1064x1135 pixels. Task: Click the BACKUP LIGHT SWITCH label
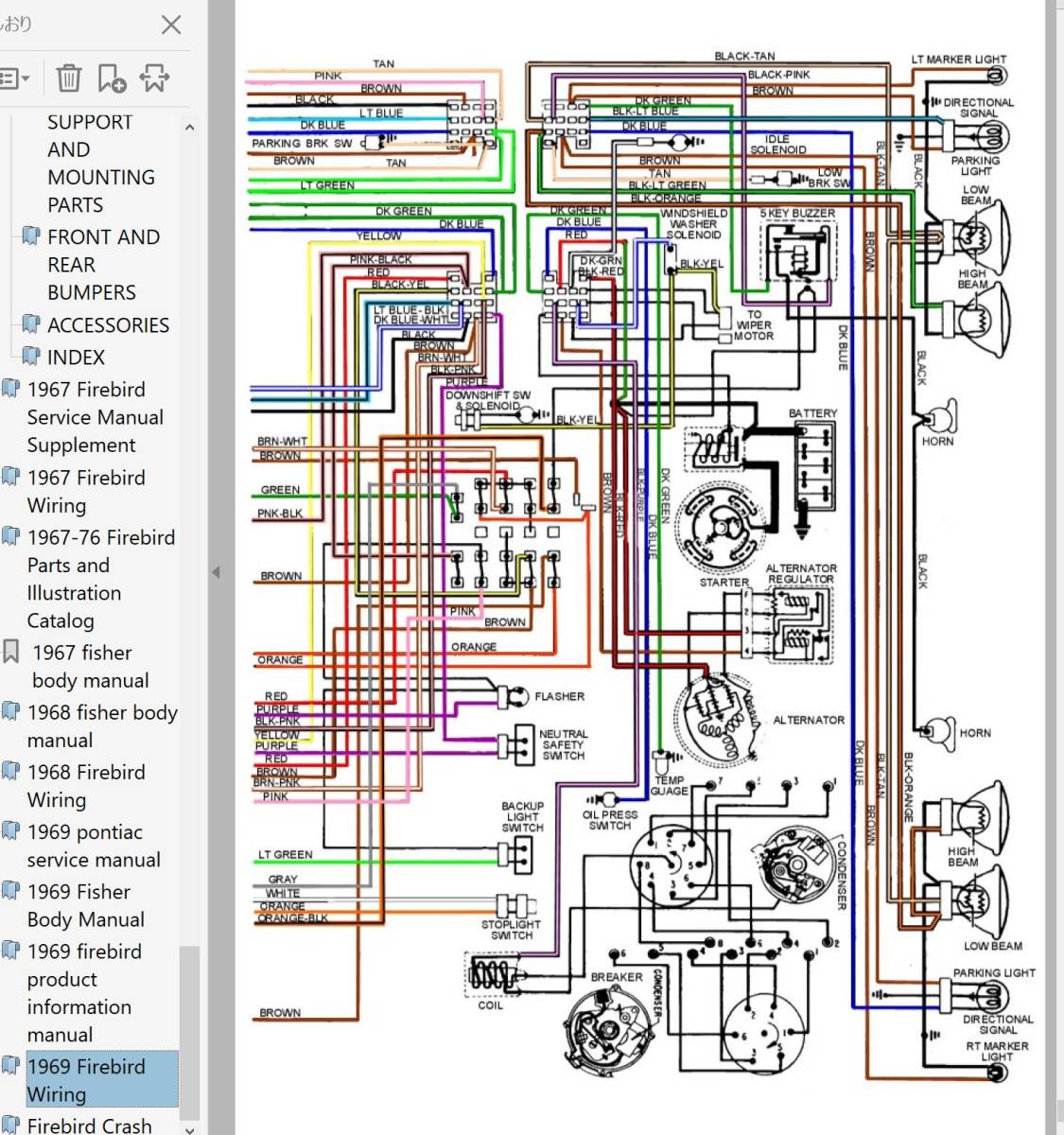coord(522,817)
